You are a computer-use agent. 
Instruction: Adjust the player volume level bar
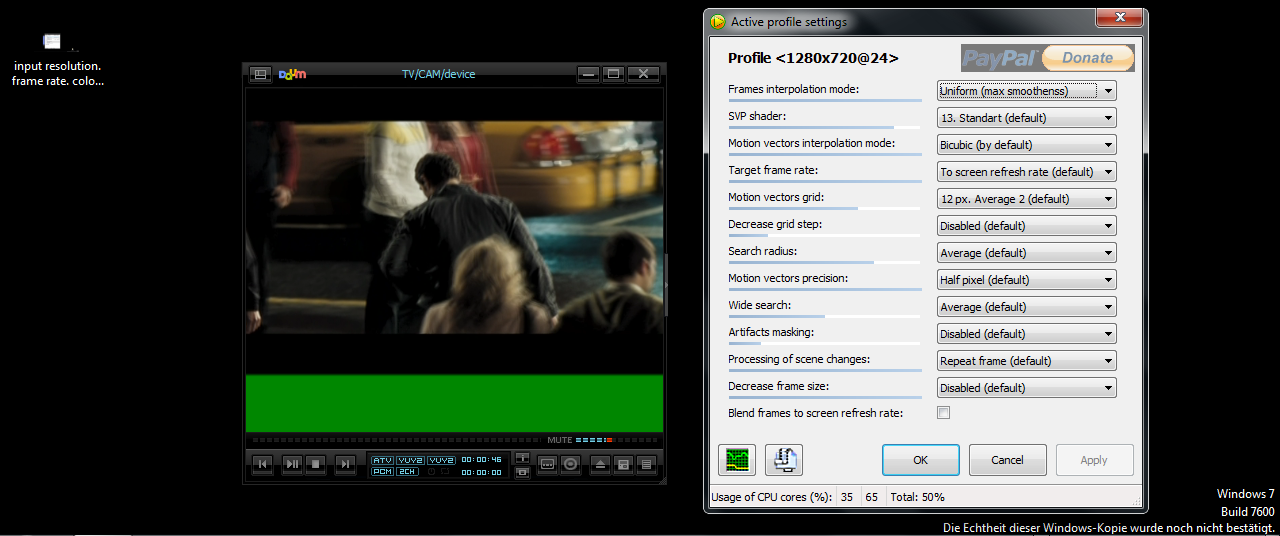pyautogui.click(x=594, y=440)
